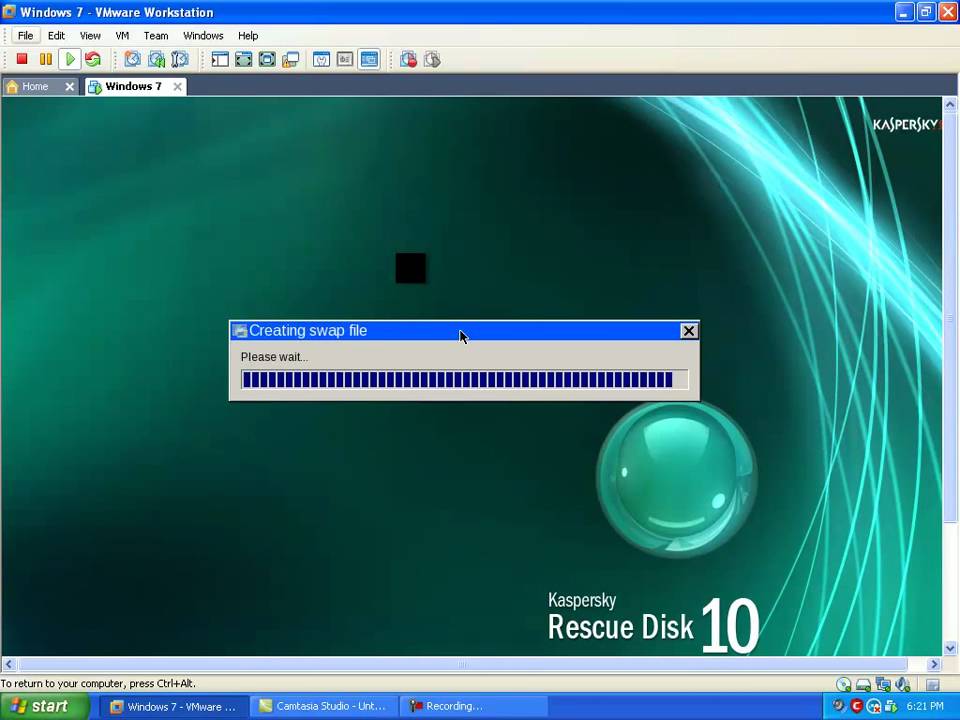Open the VM menu

[x=122, y=36]
